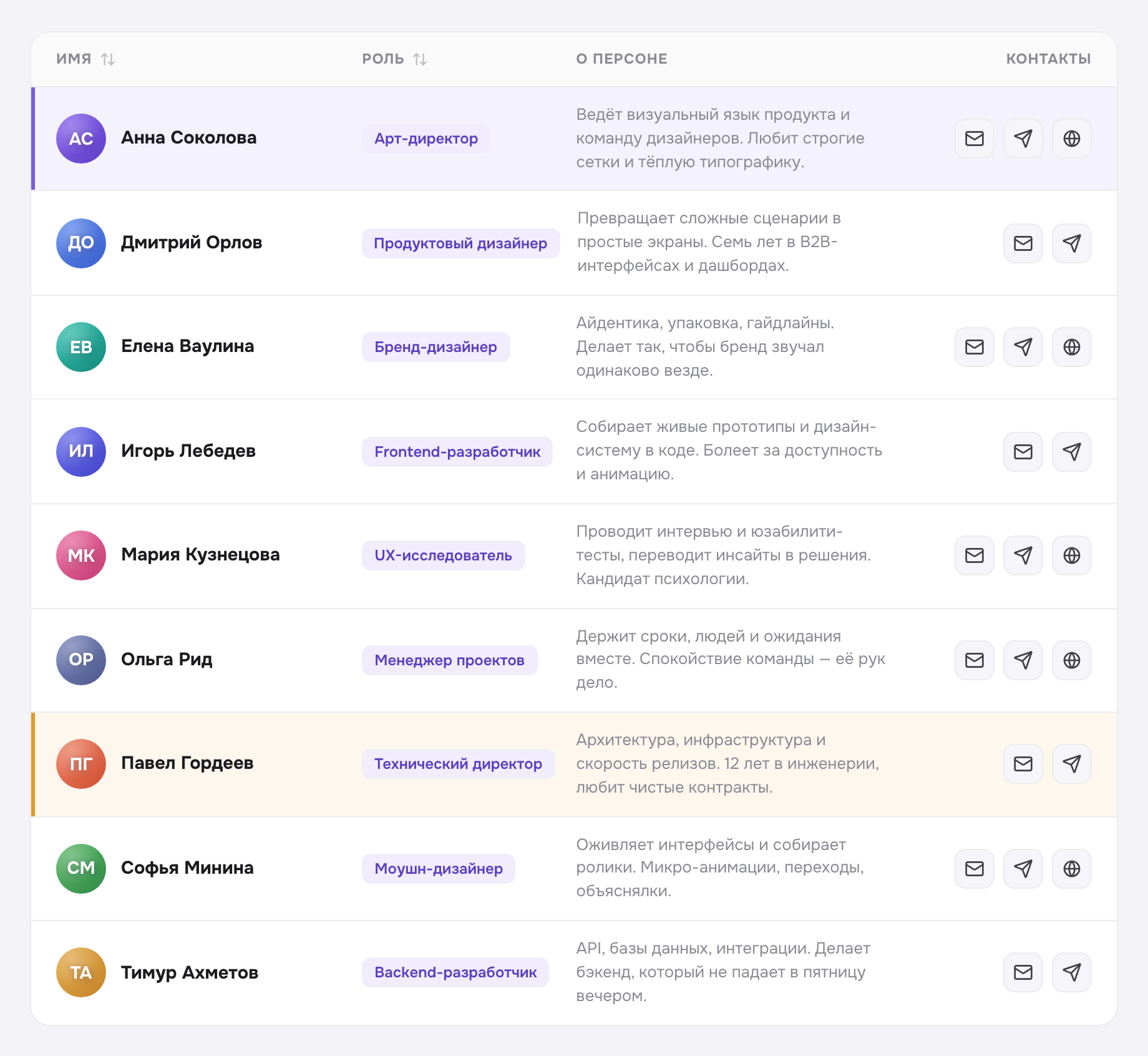
Task: Open Telegram icon for Тимур Ахметов
Action: tap(1071, 972)
